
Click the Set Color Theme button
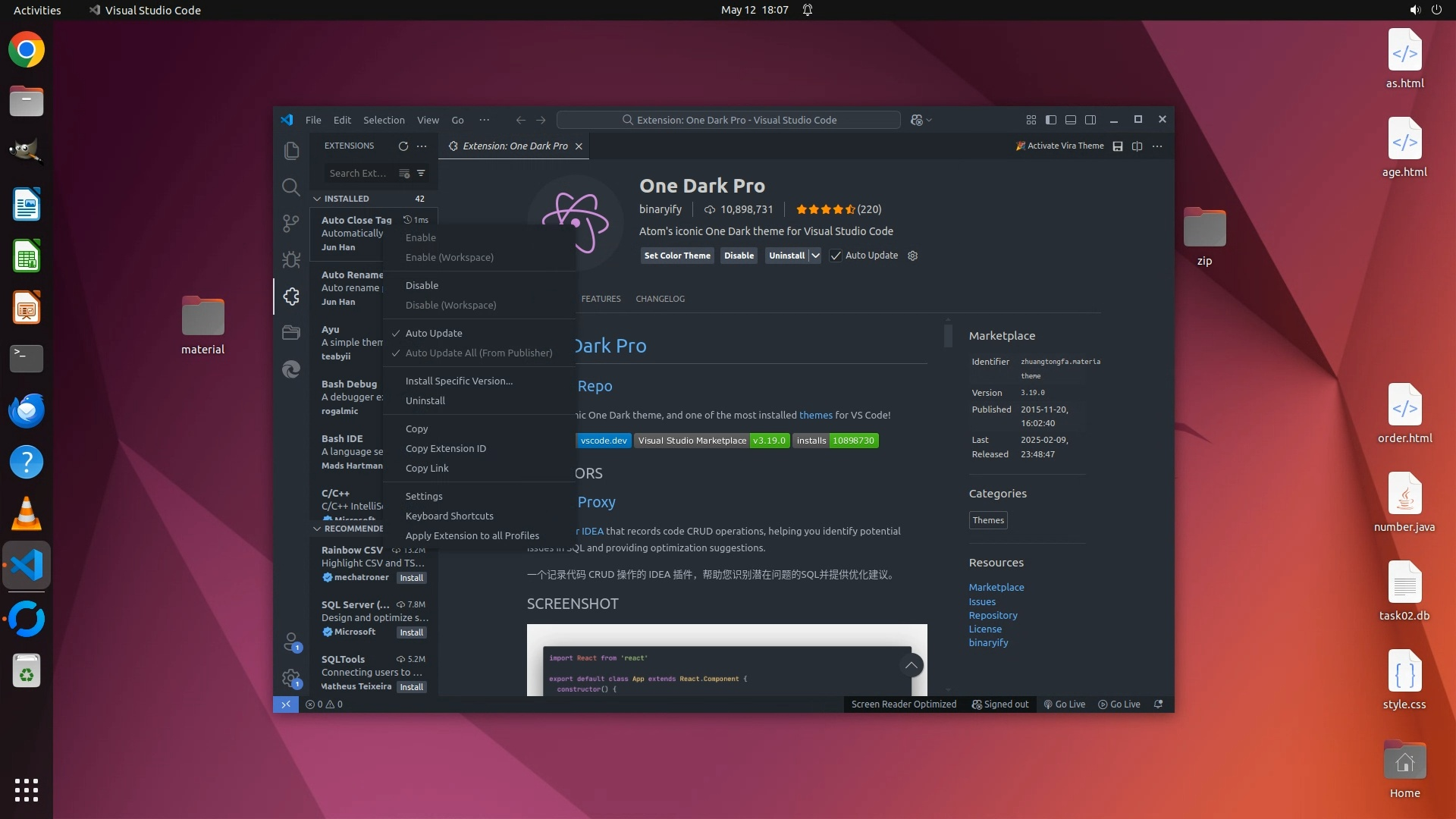tap(677, 256)
